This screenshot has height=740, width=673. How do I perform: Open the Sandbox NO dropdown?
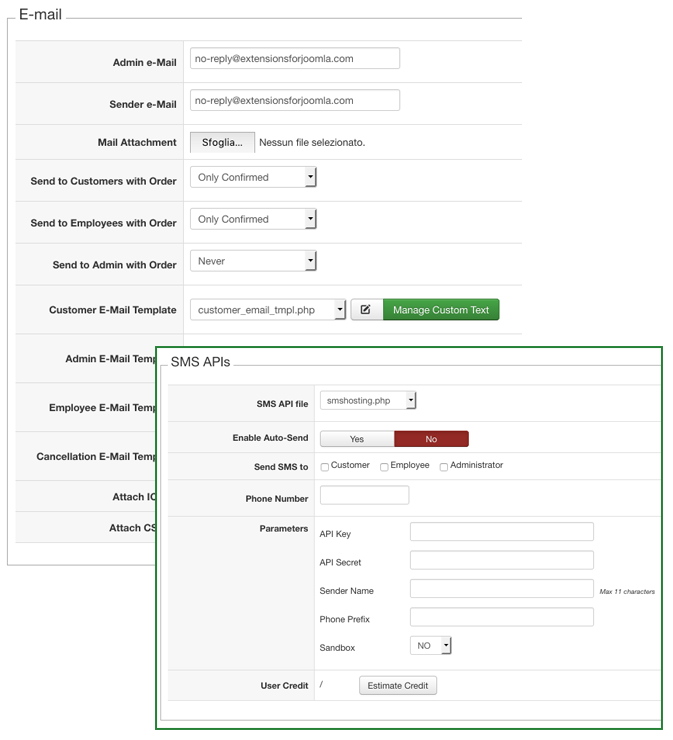coord(431,646)
